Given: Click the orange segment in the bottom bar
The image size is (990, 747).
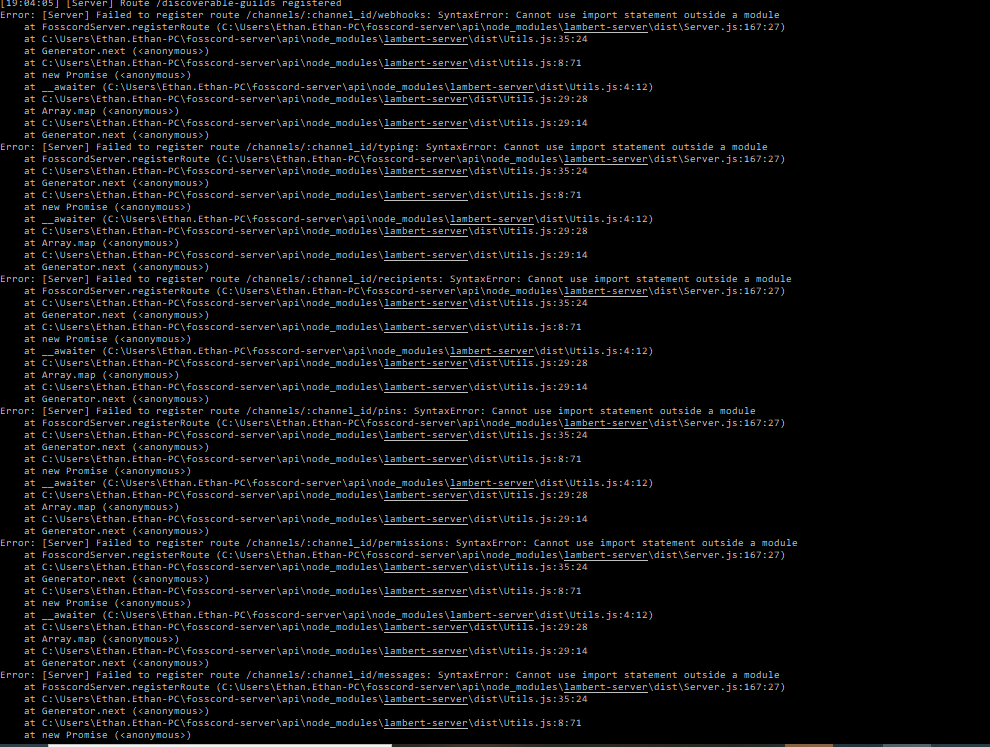Looking at the screenshot, I should (808, 745).
